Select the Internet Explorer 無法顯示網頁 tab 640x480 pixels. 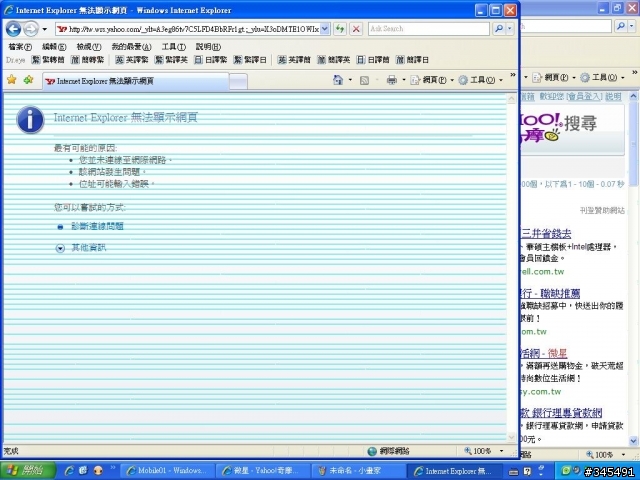click(136, 81)
